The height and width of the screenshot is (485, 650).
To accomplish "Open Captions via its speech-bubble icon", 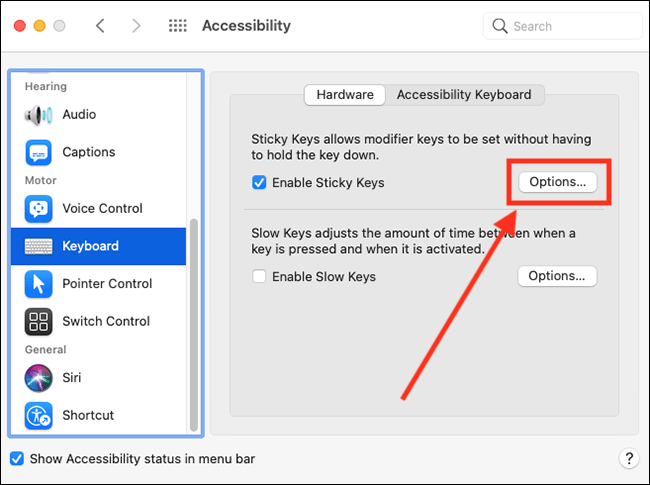I will pyautogui.click(x=39, y=153).
